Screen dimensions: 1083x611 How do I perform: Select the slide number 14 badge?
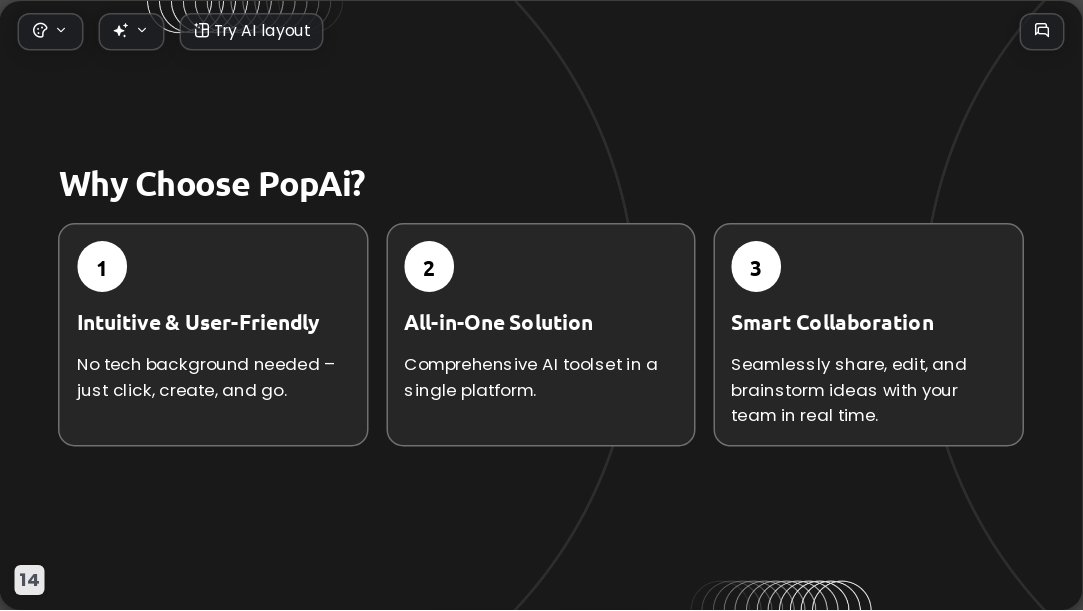click(x=29, y=580)
